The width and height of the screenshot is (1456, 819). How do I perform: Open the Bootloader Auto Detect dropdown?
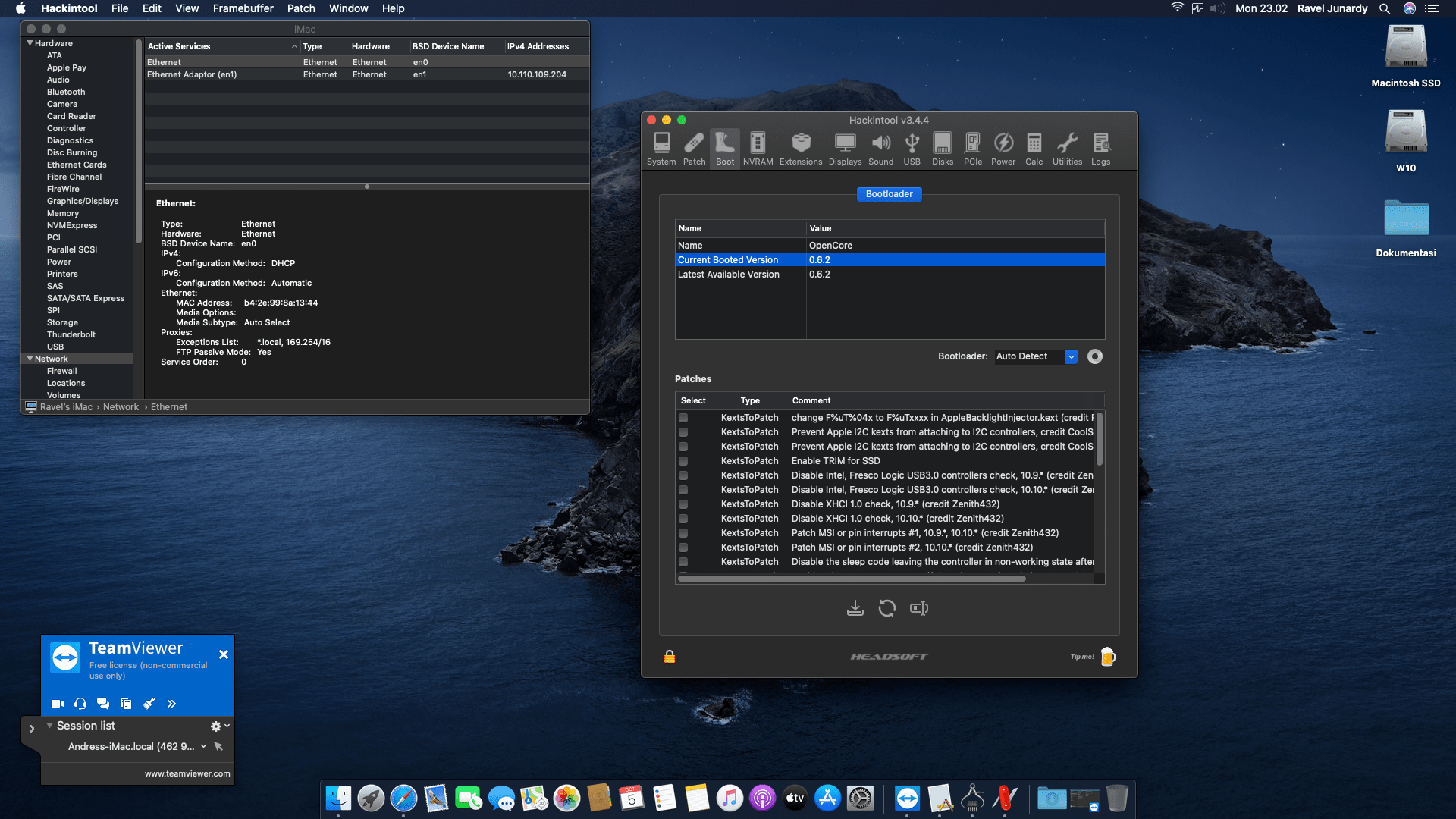pyautogui.click(x=1036, y=356)
